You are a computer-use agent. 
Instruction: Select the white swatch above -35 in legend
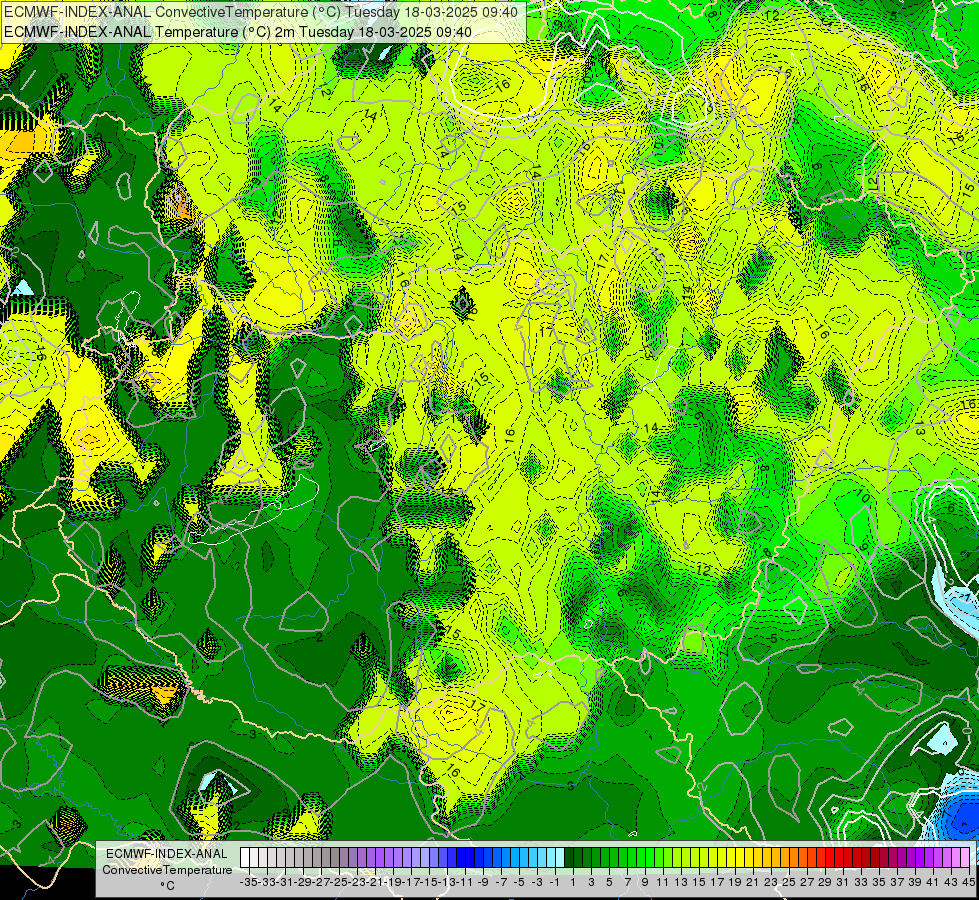(x=245, y=857)
